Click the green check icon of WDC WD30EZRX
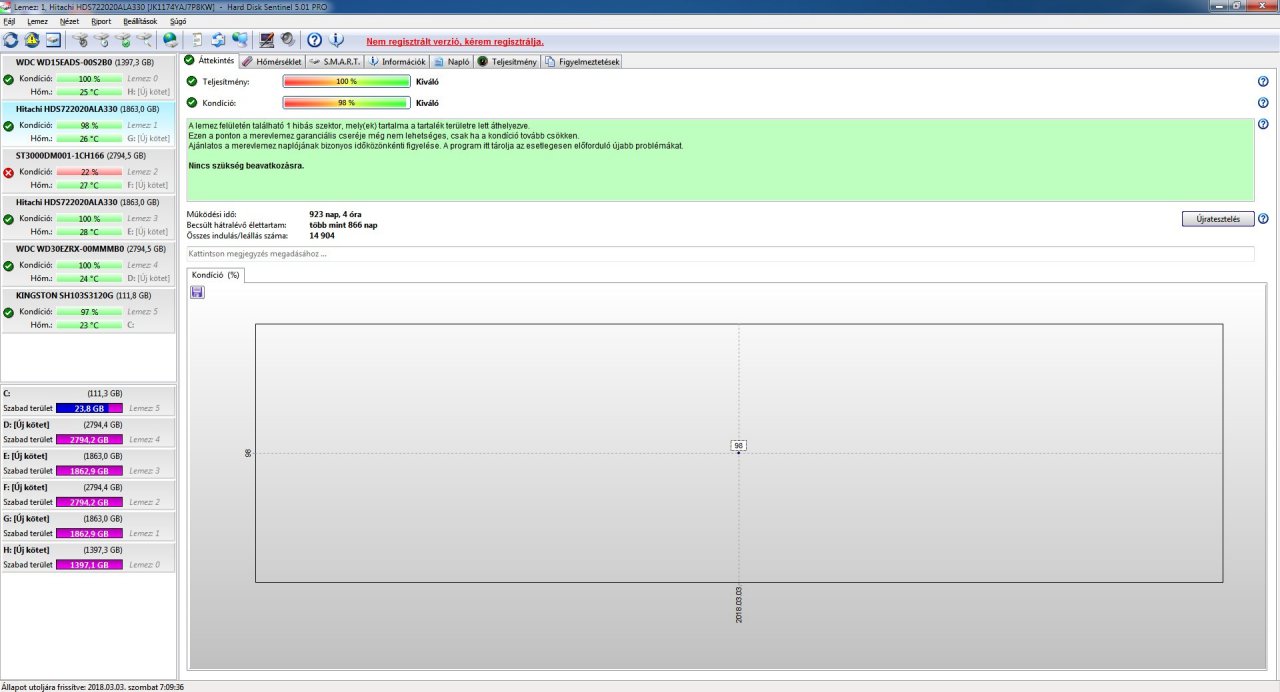This screenshot has height=692, width=1280. click(x=9, y=265)
